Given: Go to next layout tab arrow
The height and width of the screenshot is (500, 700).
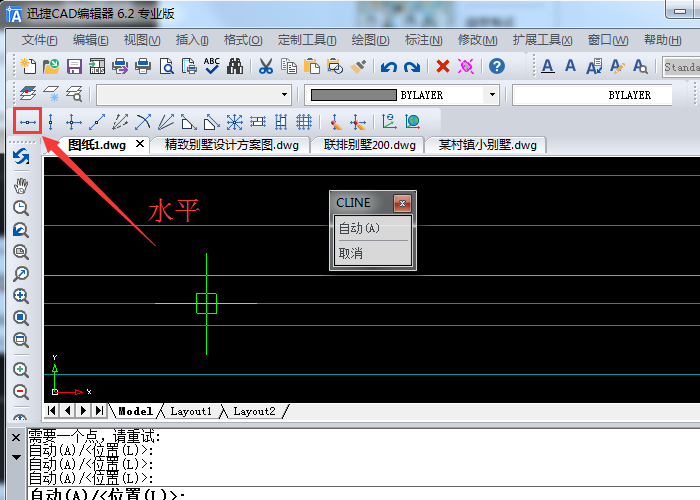Looking at the screenshot, I should pyautogui.click(x=83, y=410).
